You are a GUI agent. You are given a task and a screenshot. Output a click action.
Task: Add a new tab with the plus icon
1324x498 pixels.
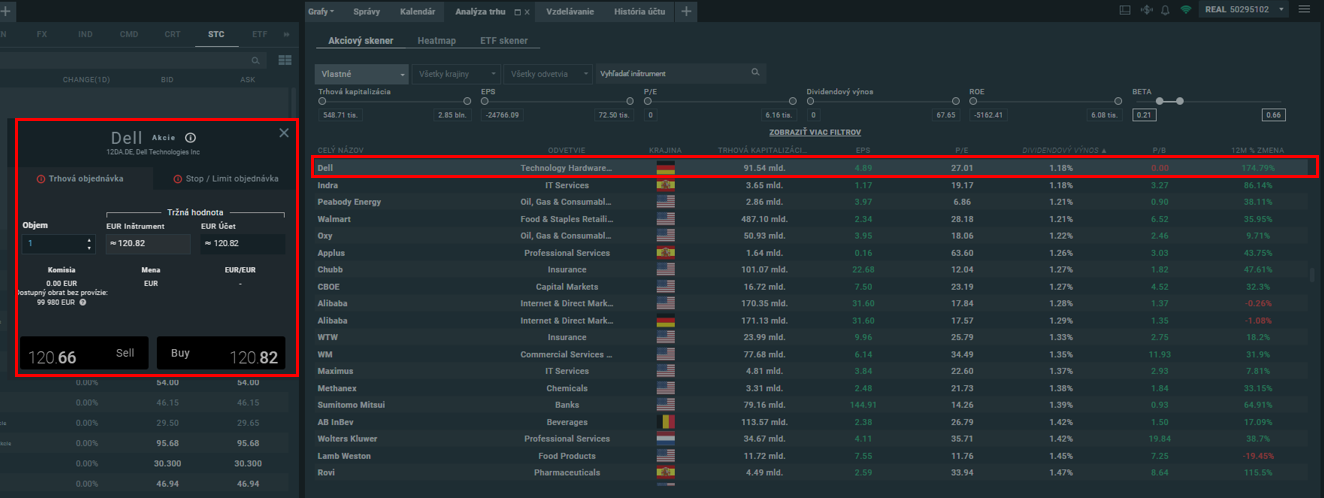coord(686,11)
